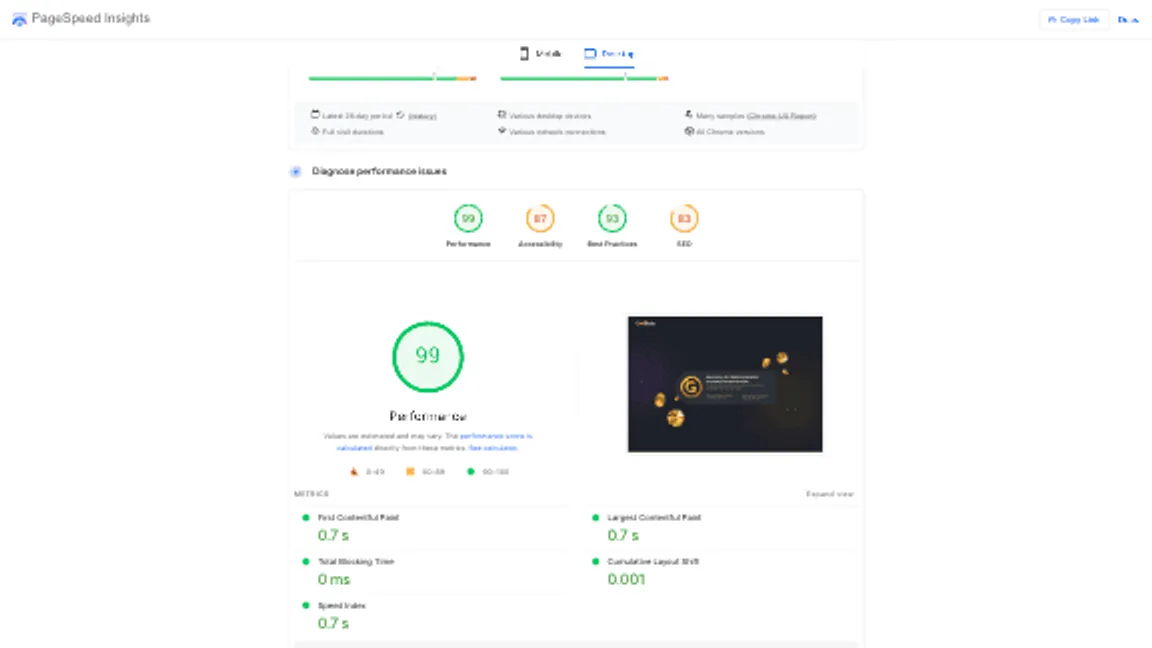Click the Total Blocking Time label
The image size is (1152, 648).
[x=356, y=562]
